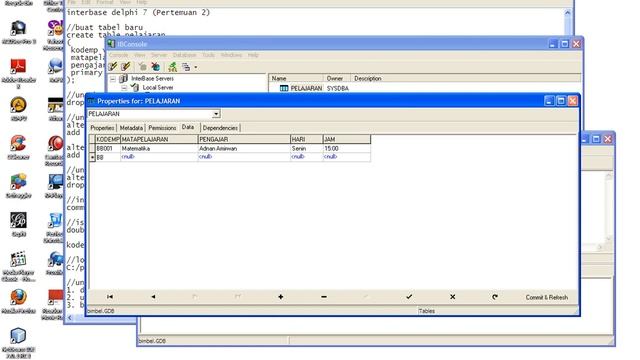Select the 'BB001' cell
This screenshot has height=360, width=640.
click(108, 149)
